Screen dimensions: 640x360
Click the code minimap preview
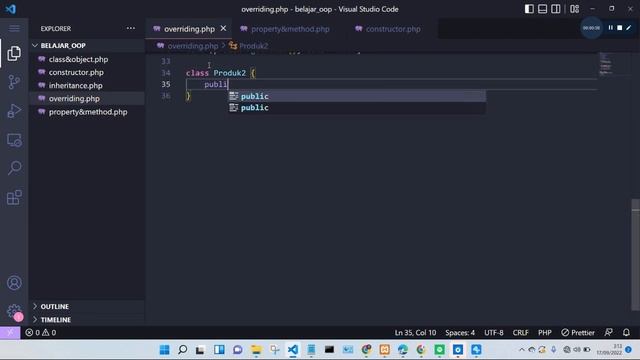[605, 64]
